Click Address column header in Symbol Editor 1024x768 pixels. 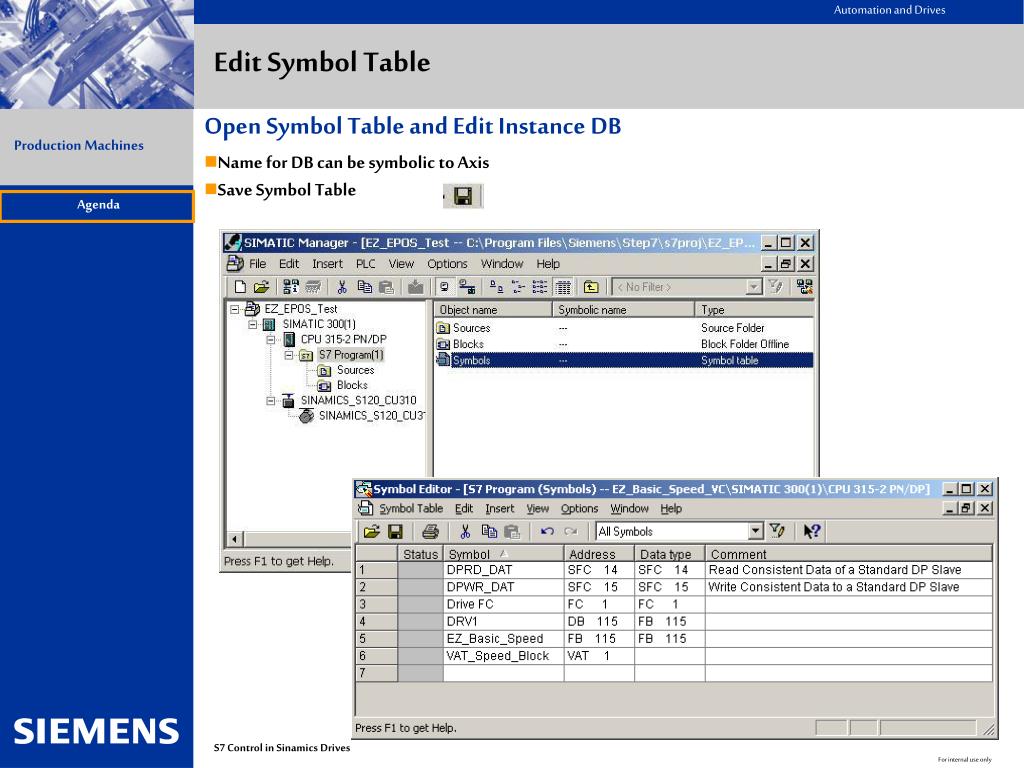(599, 554)
